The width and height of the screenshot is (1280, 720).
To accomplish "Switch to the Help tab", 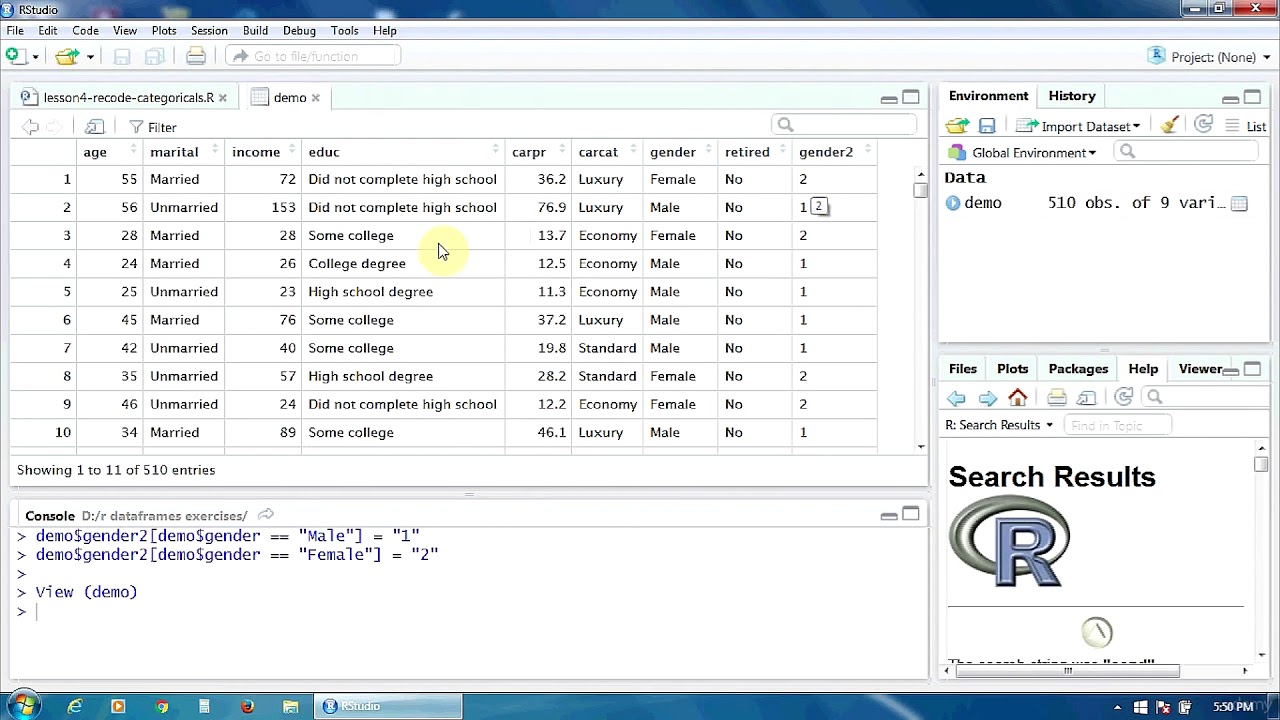I will point(1143,369).
